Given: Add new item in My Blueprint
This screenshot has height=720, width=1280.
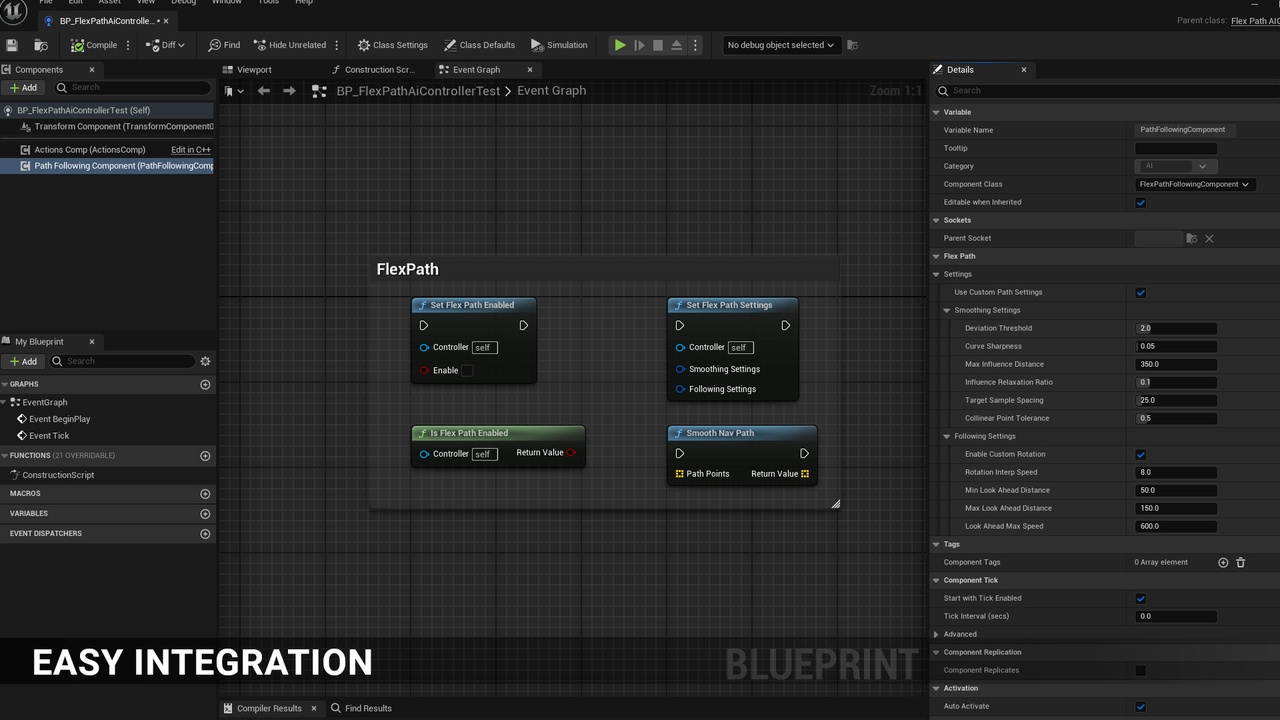Looking at the screenshot, I should point(23,361).
